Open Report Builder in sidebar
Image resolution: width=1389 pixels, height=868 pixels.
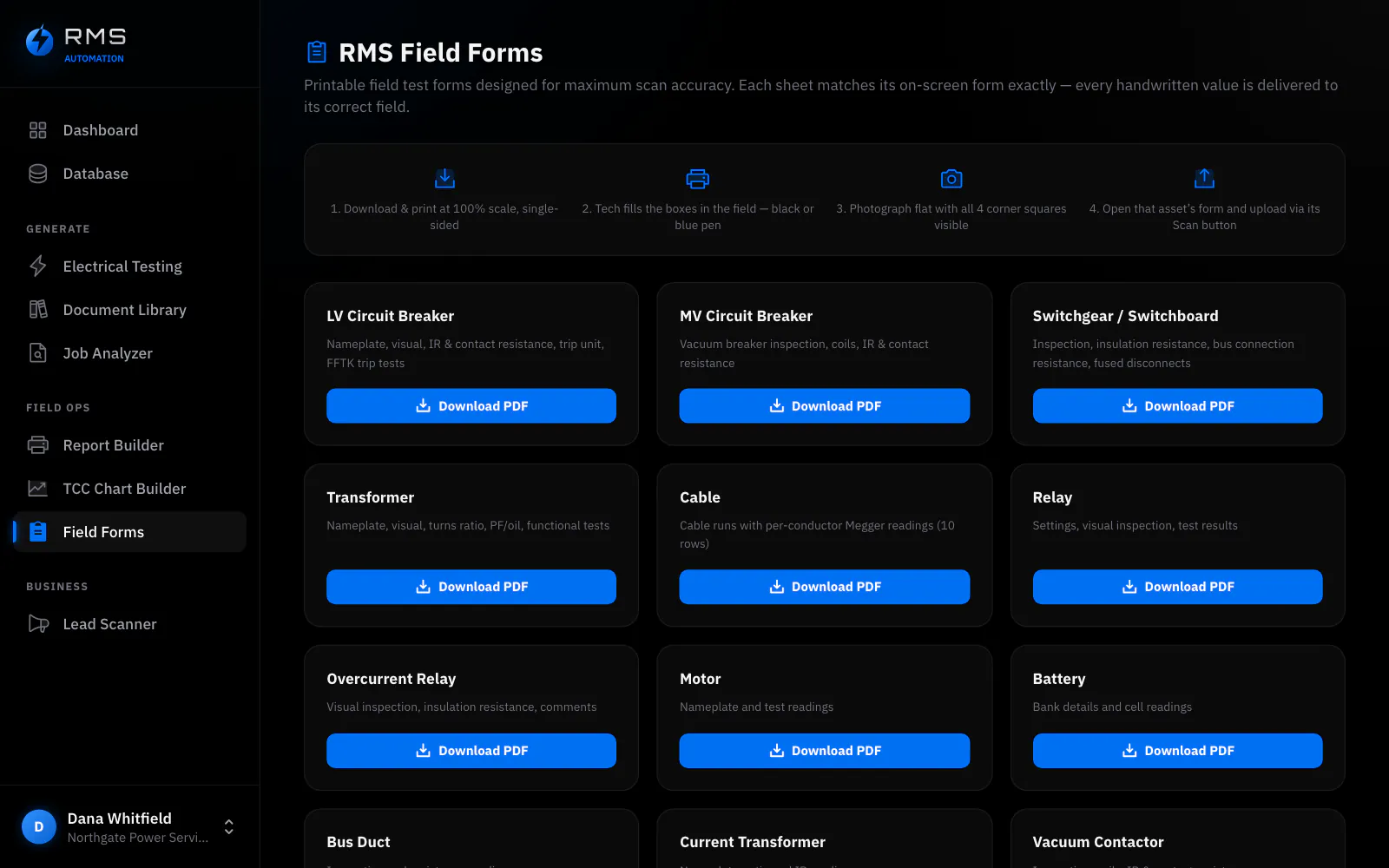(x=130, y=445)
